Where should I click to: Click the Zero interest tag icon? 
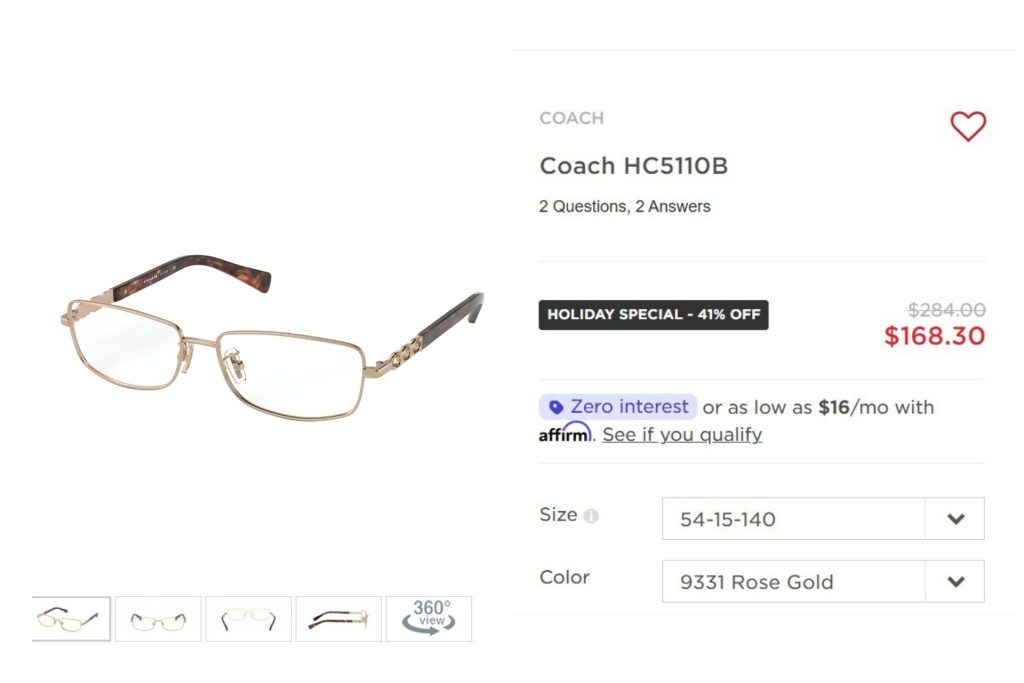click(x=557, y=406)
